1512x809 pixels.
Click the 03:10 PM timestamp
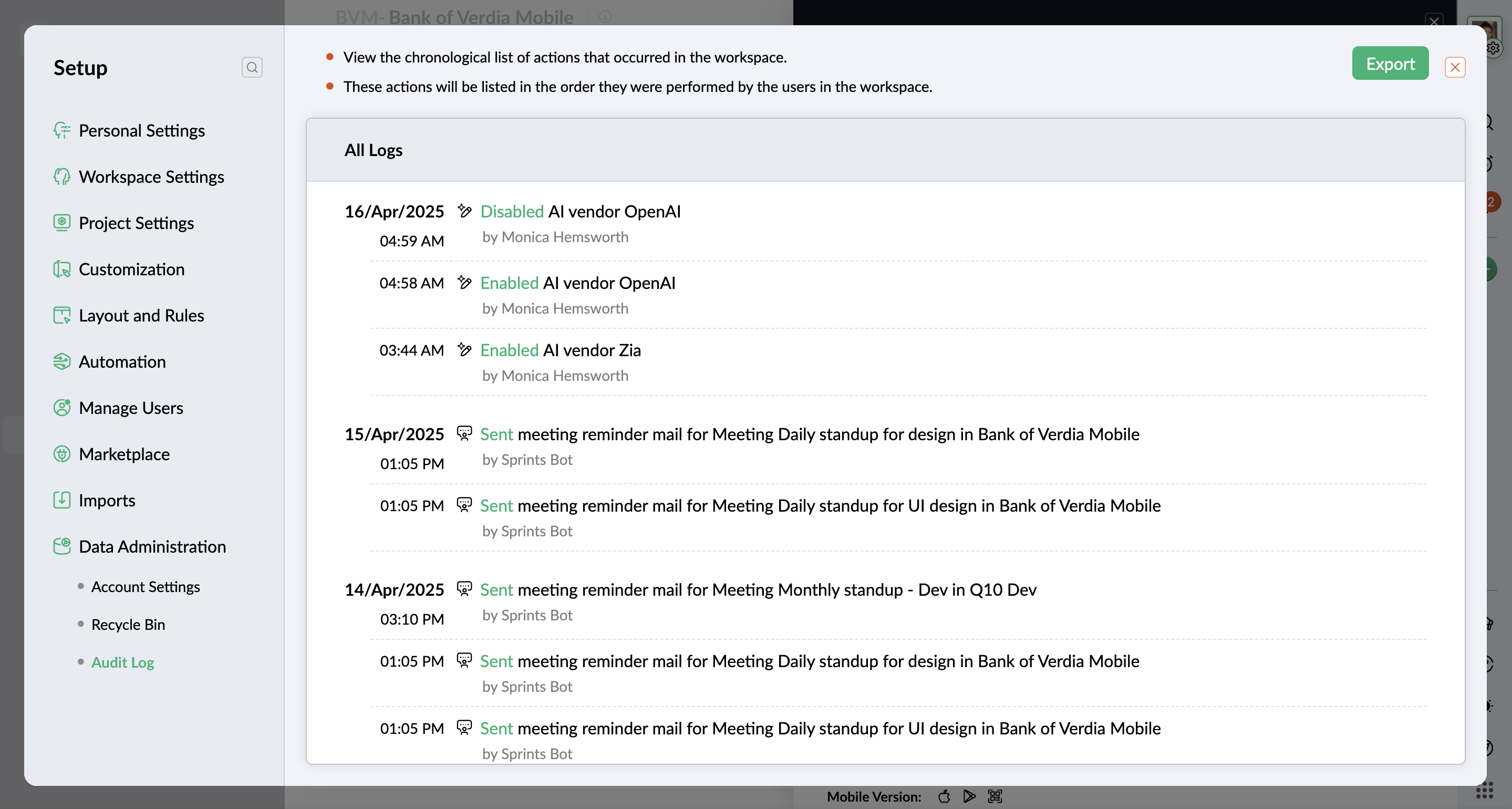[411, 619]
